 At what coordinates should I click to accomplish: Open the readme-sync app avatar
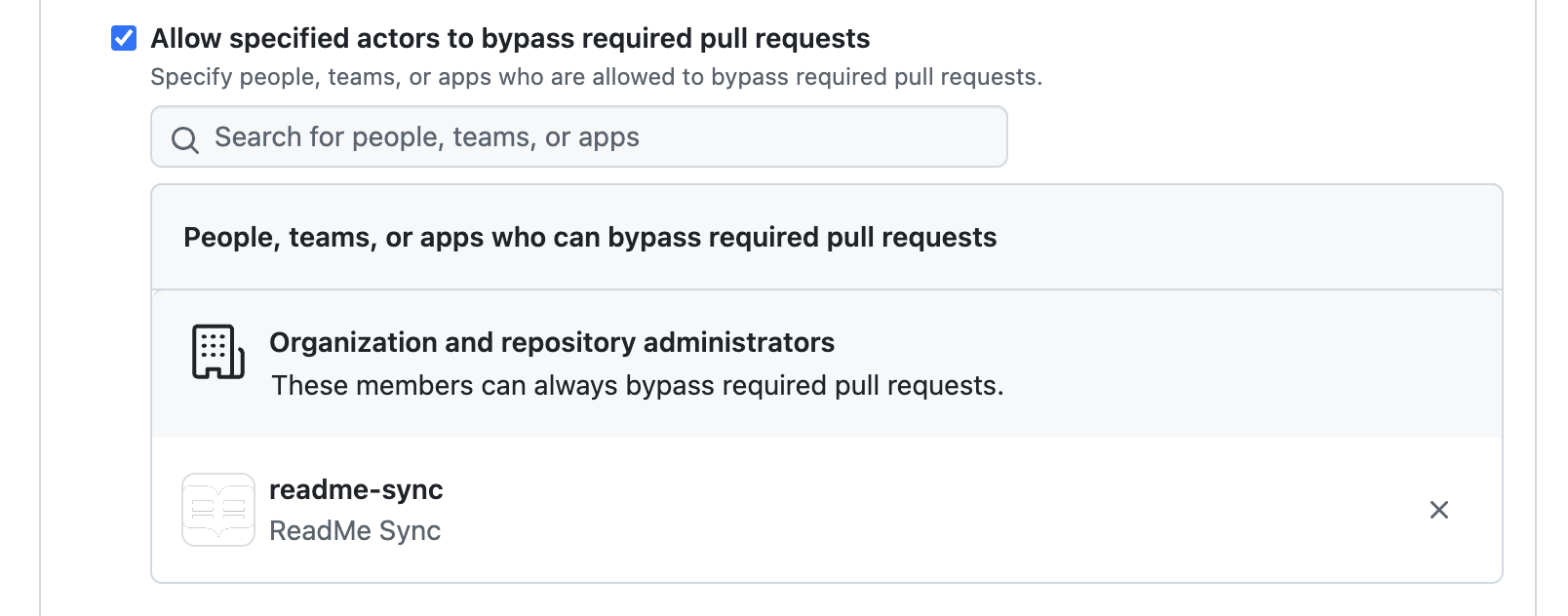point(218,510)
